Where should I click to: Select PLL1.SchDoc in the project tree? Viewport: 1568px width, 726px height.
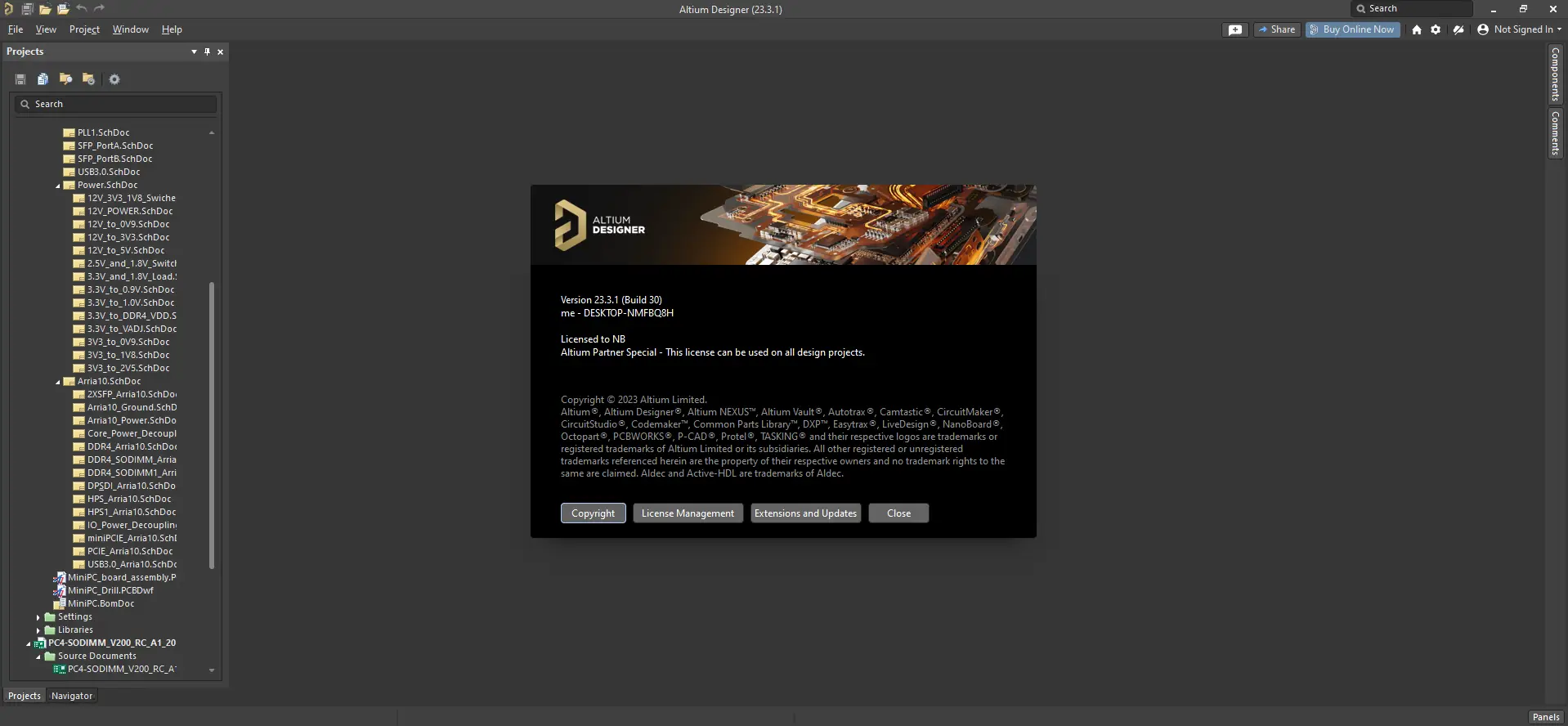(x=104, y=132)
